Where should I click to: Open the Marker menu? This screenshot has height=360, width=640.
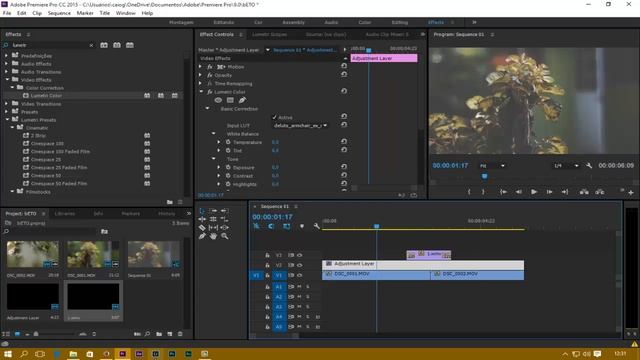pyautogui.click(x=85, y=13)
